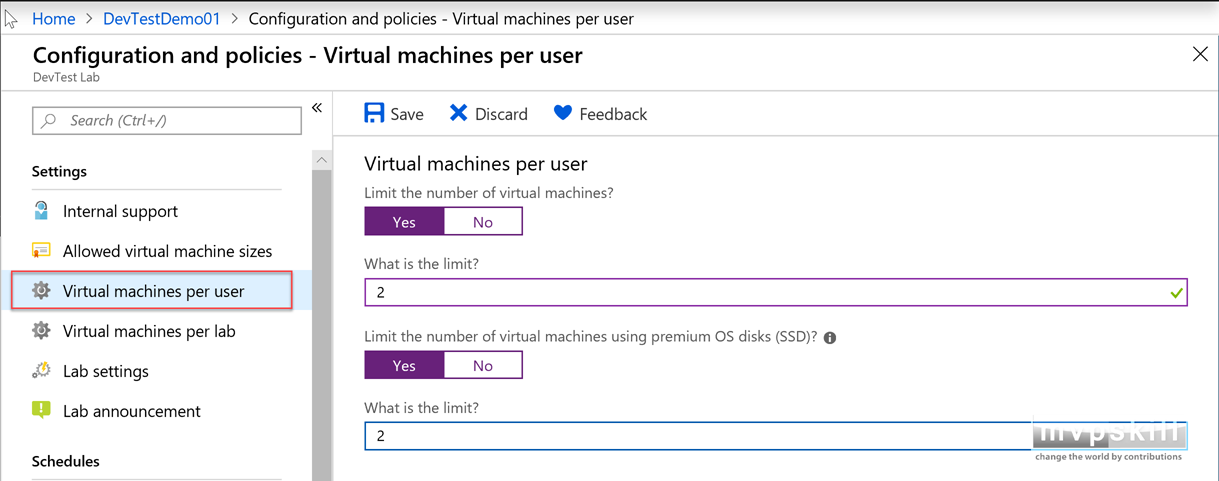Click the Save floppy disk icon
The height and width of the screenshot is (481, 1219).
pos(374,113)
